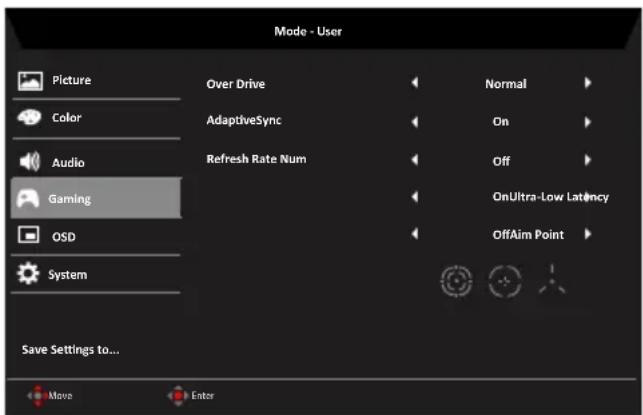This screenshot has height=415, width=643.
Task: Click left arrow for AdaptiveSync
Action: pos(415,122)
